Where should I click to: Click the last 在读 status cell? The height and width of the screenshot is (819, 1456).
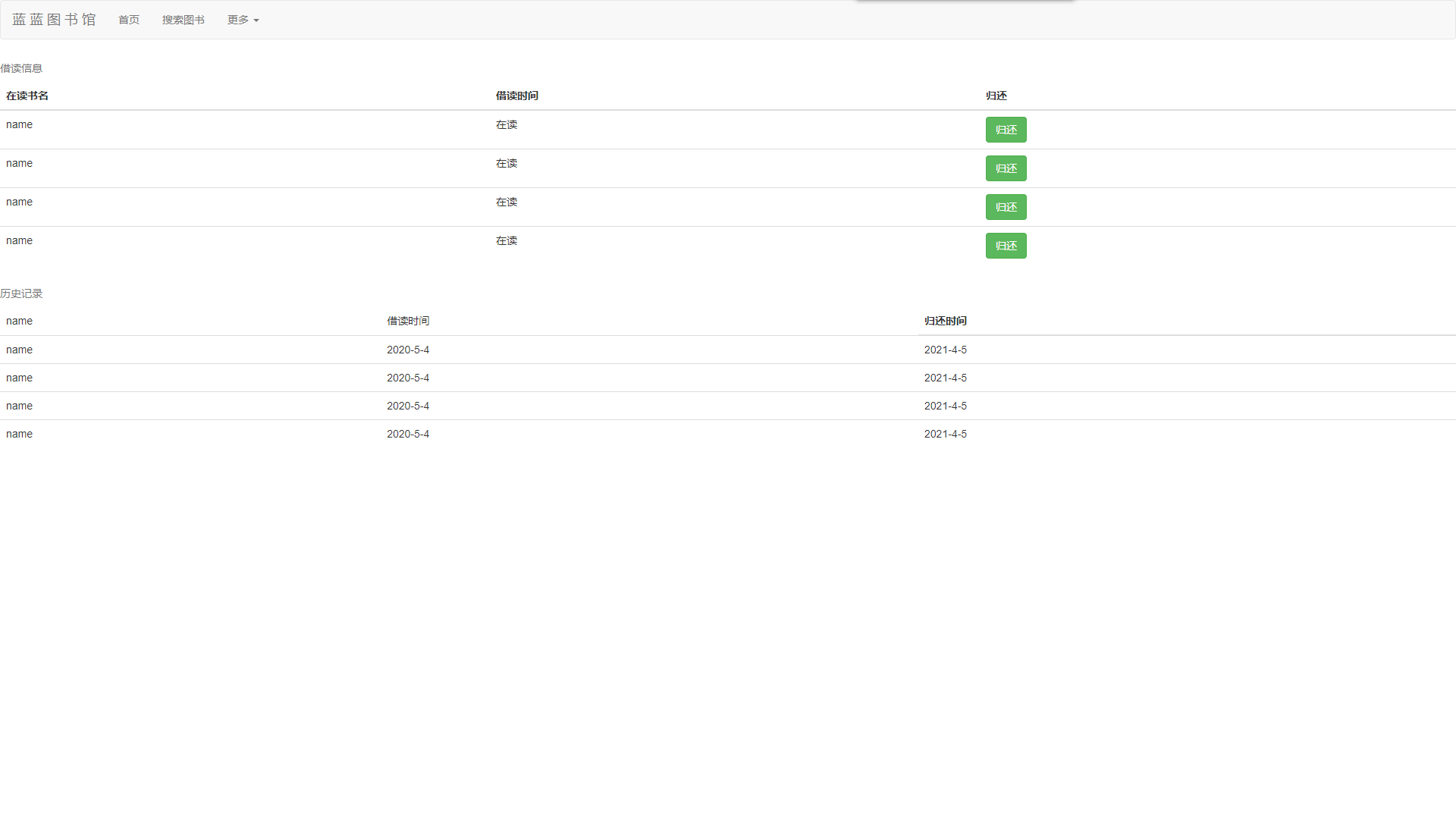coord(507,240)
